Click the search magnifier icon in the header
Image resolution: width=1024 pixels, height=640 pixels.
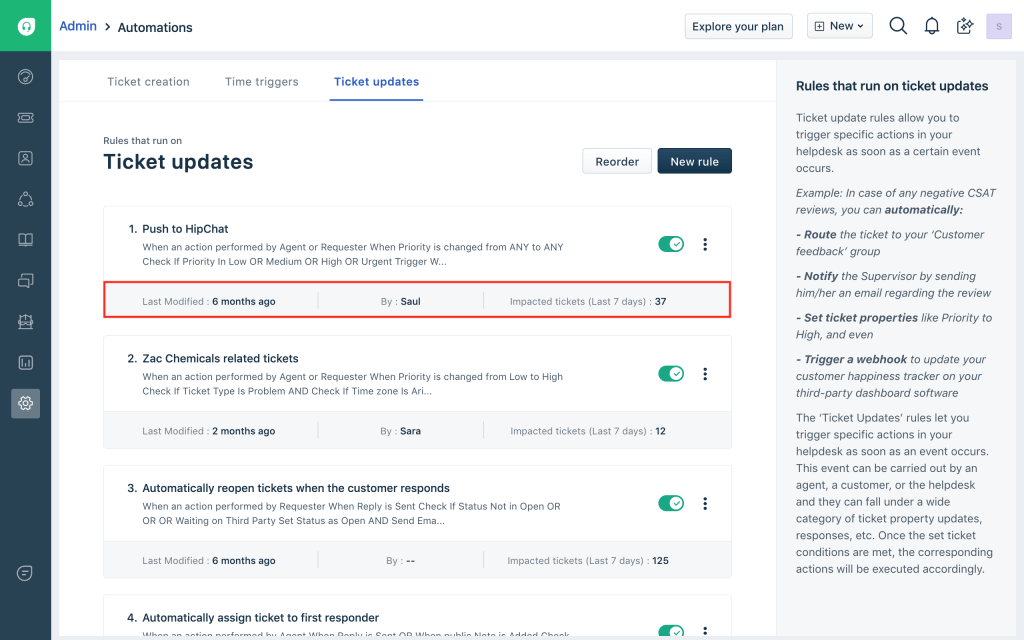[898, 26]
